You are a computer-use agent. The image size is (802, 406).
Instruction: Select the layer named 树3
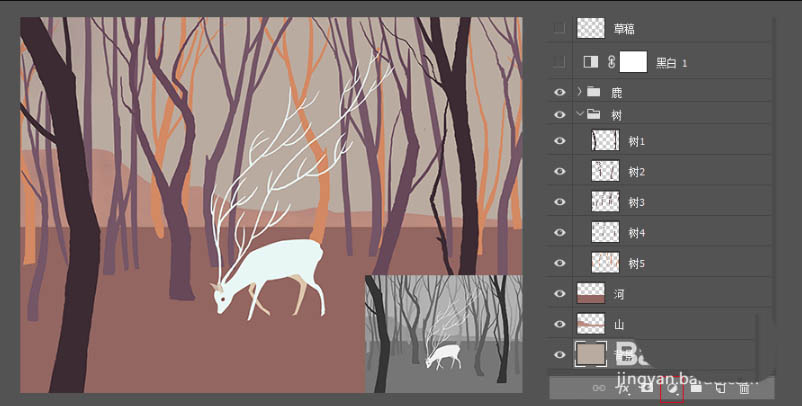coord(637,203)
